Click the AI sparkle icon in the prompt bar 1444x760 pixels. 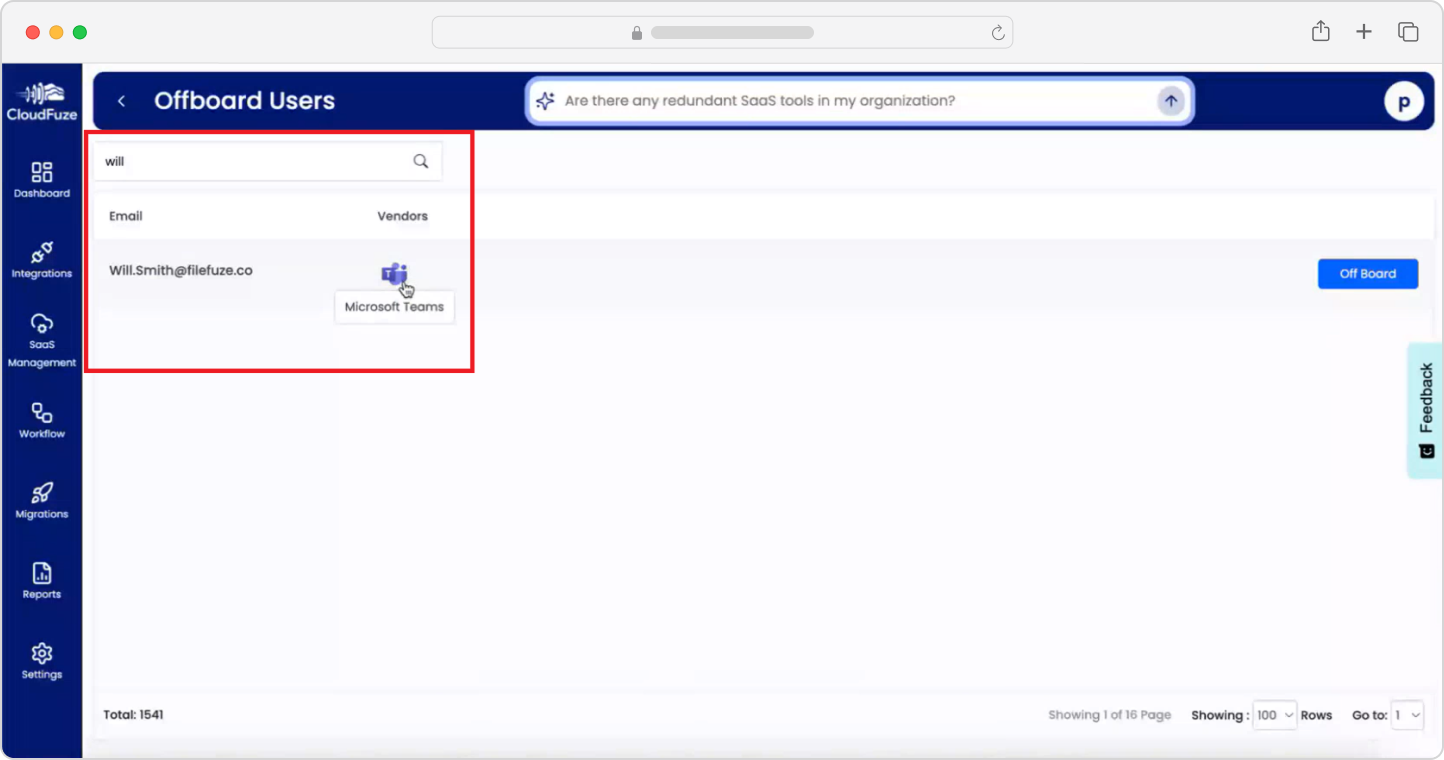pyautogui.click(x=545, y=101)
